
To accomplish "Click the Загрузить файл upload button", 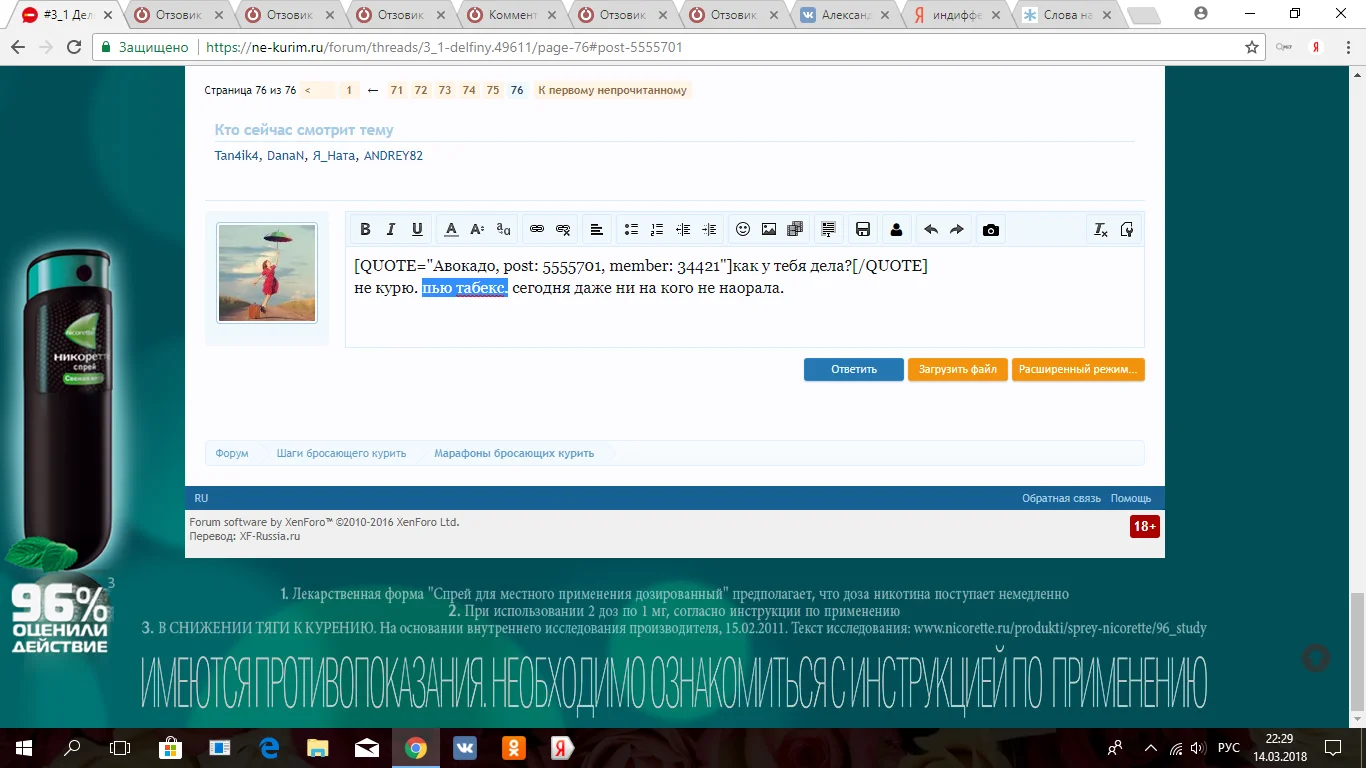I will click(957, 369).
